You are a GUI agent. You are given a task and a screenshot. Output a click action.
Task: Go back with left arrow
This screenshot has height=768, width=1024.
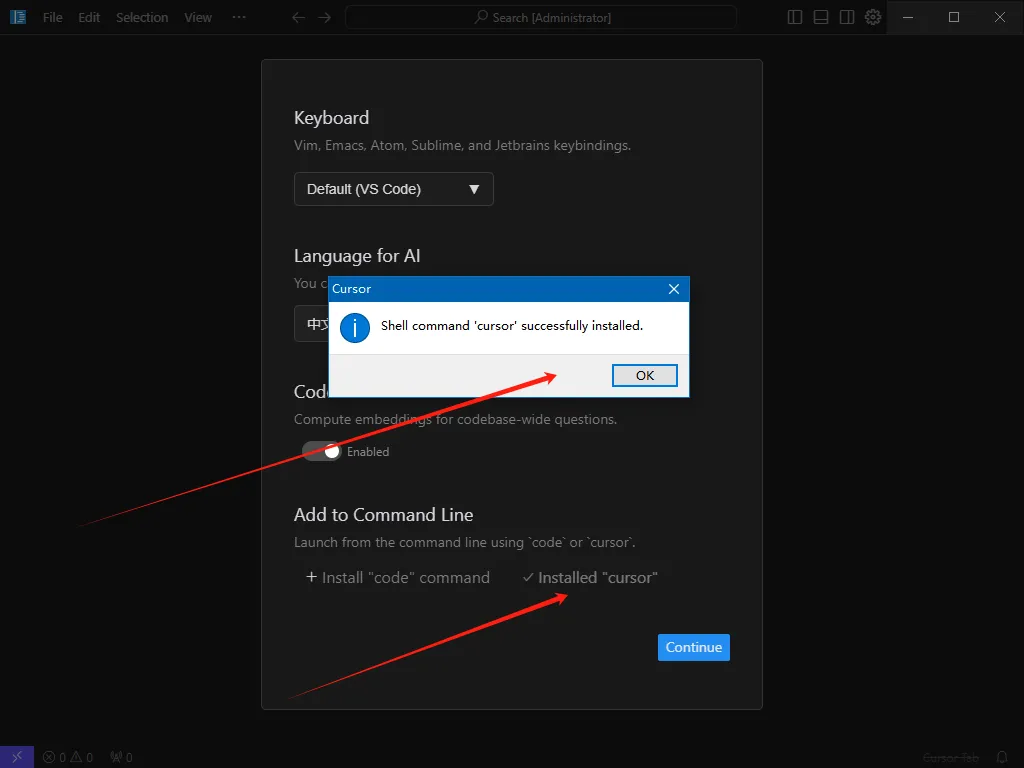298,18
